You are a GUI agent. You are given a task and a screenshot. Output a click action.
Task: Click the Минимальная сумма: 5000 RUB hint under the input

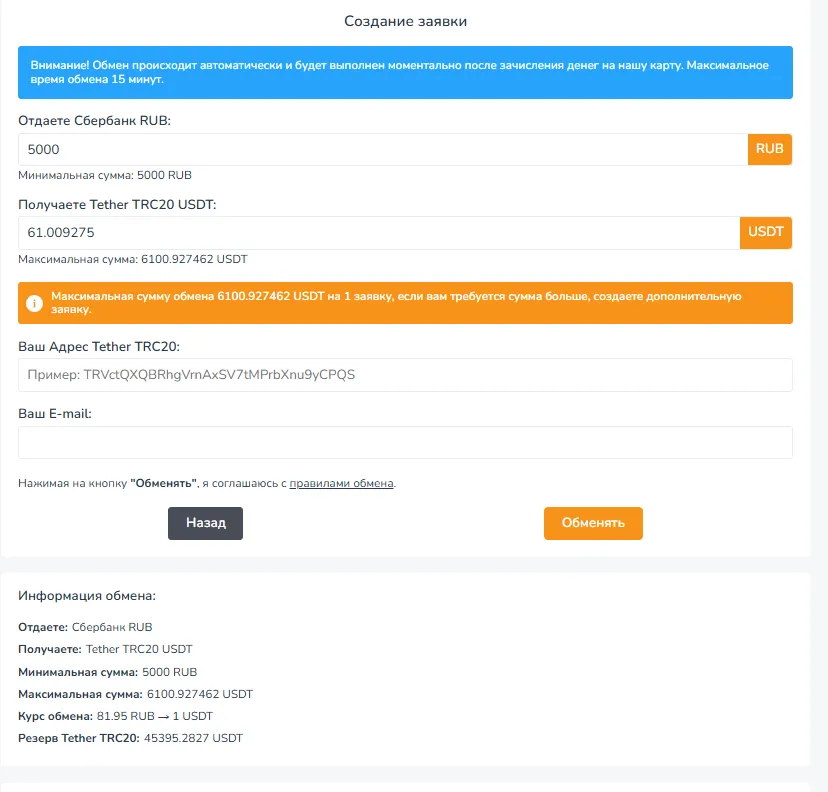point(105,175)
